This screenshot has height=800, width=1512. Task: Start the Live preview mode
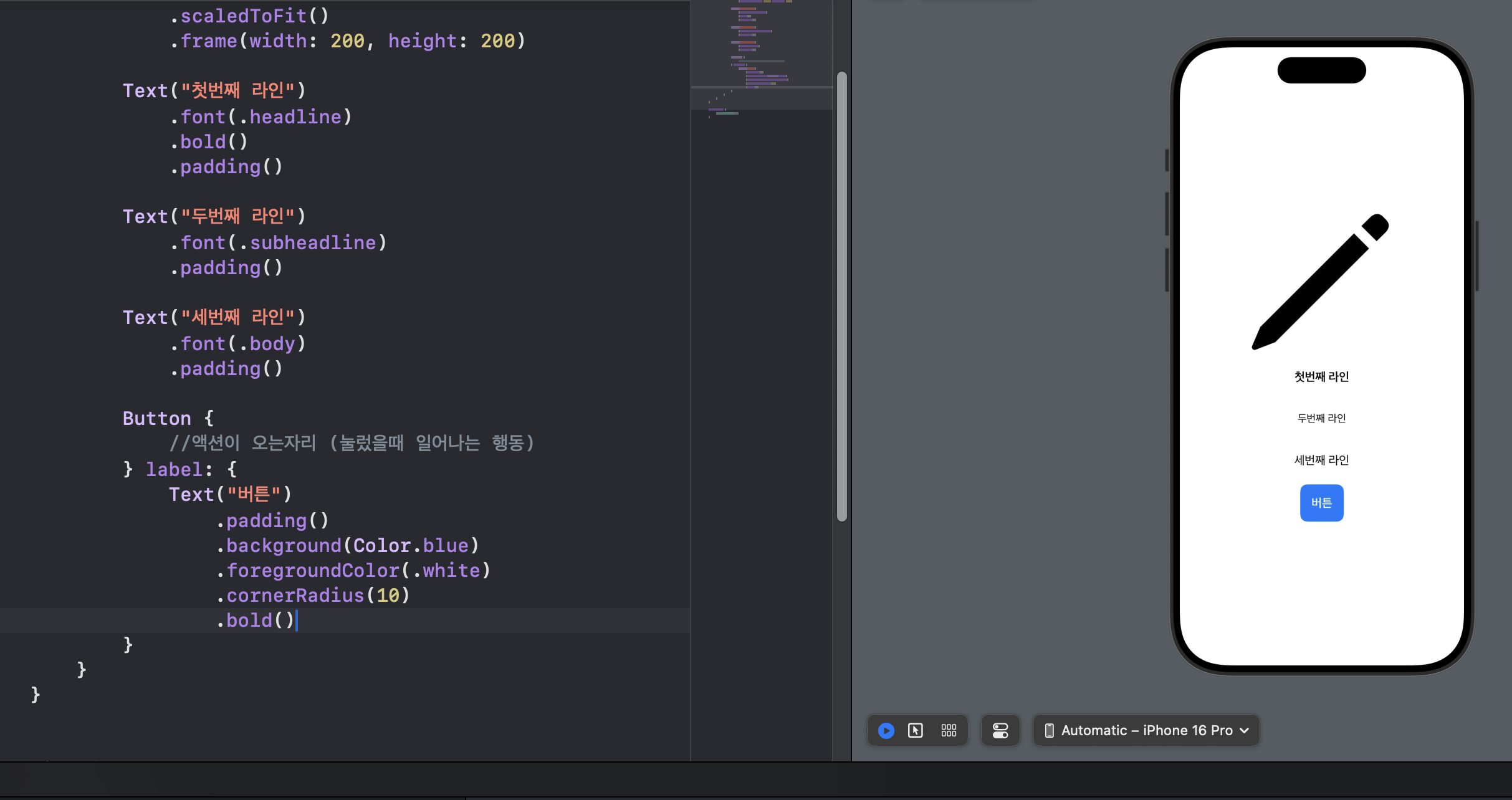pyautogui.click(x=886, y=730)
